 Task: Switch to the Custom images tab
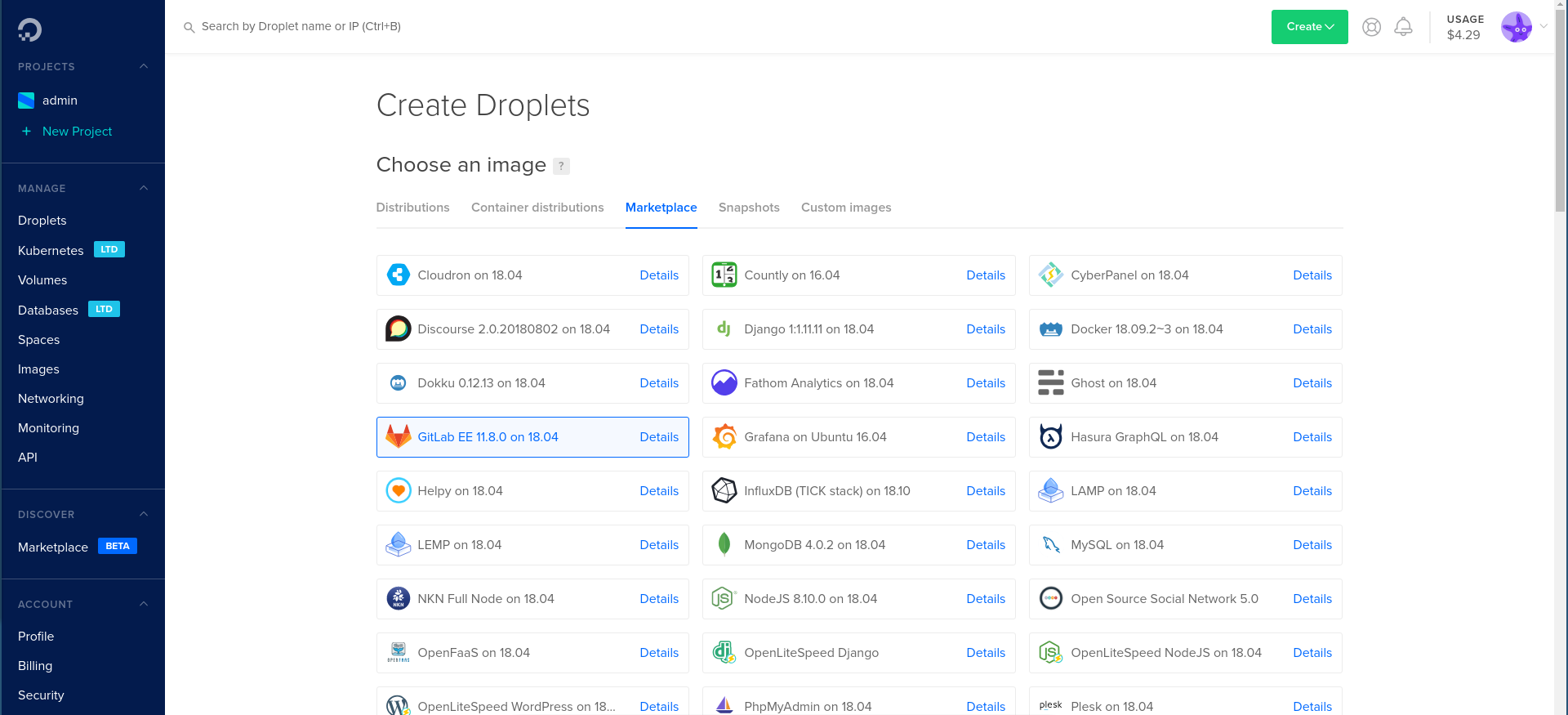(x=846, y=208)
